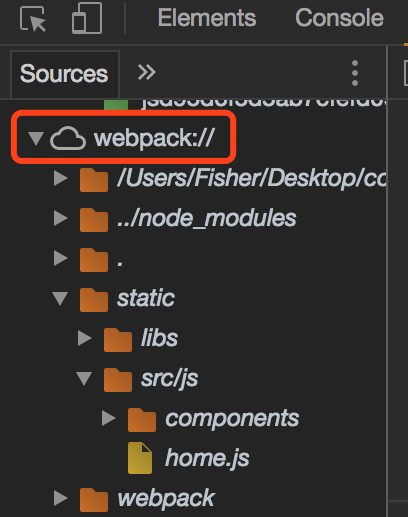The width and height of the screenshot is (408, 517).
Task: Click the cloud icon beside webpack://
Action: coord(68,138)
